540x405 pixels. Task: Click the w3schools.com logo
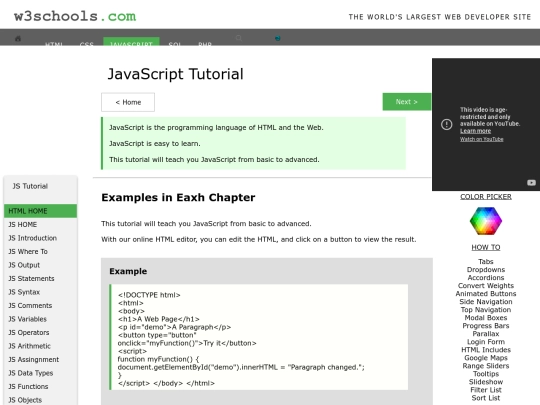pyautogui.click(x=75, y=16)
